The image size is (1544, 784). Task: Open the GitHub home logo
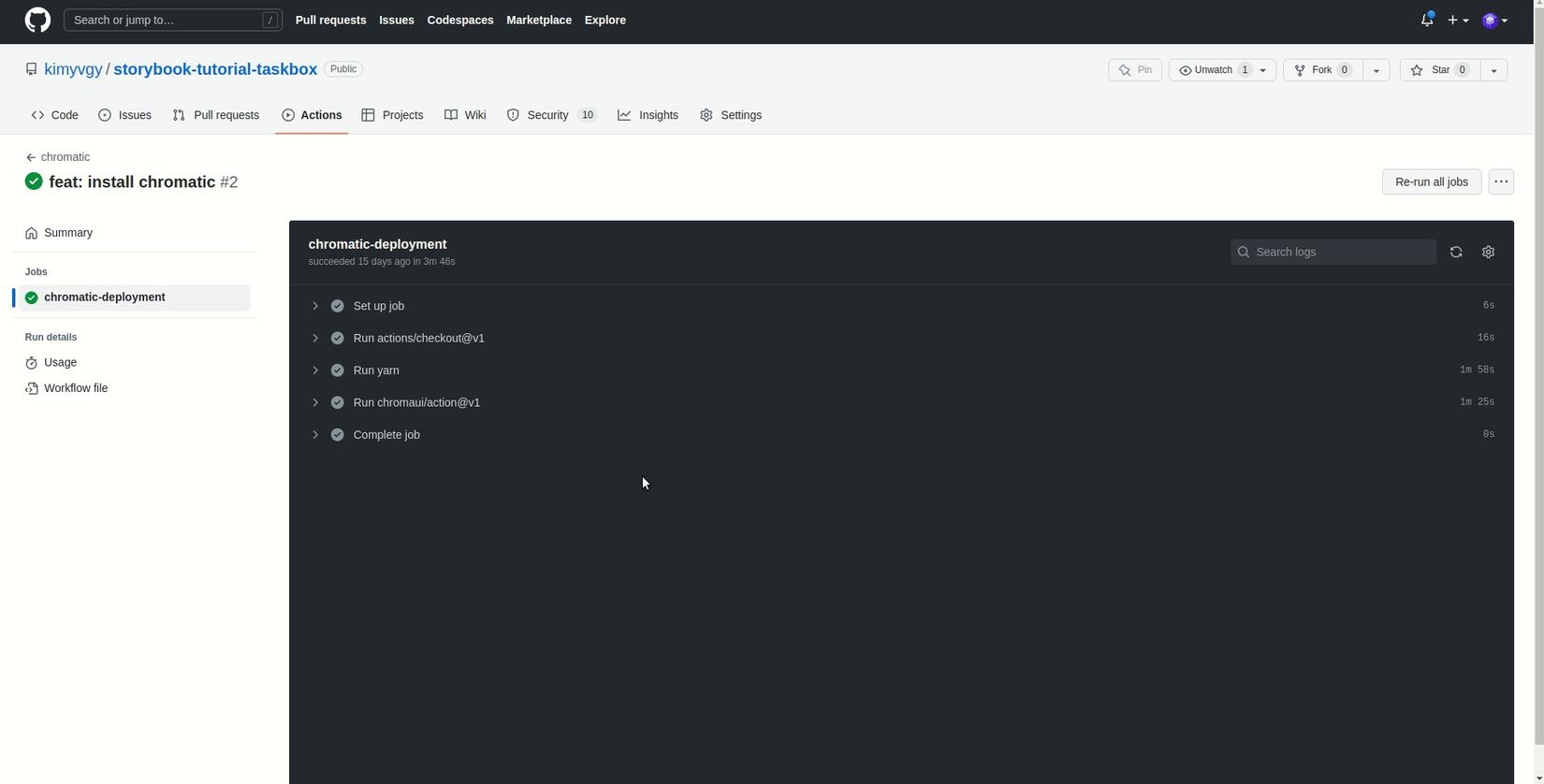(x=37, y=20)
